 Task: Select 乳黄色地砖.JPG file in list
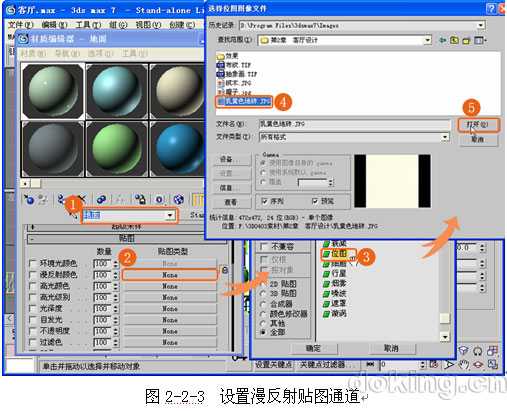244,101
